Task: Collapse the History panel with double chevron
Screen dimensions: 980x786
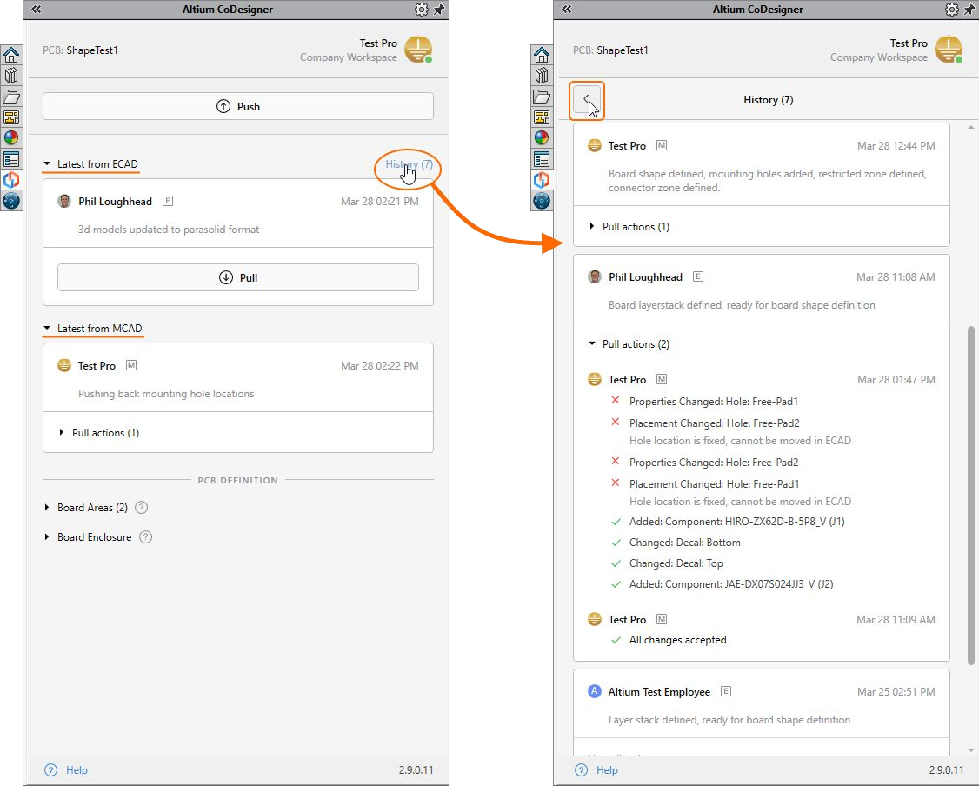Action: coord(566,9)
